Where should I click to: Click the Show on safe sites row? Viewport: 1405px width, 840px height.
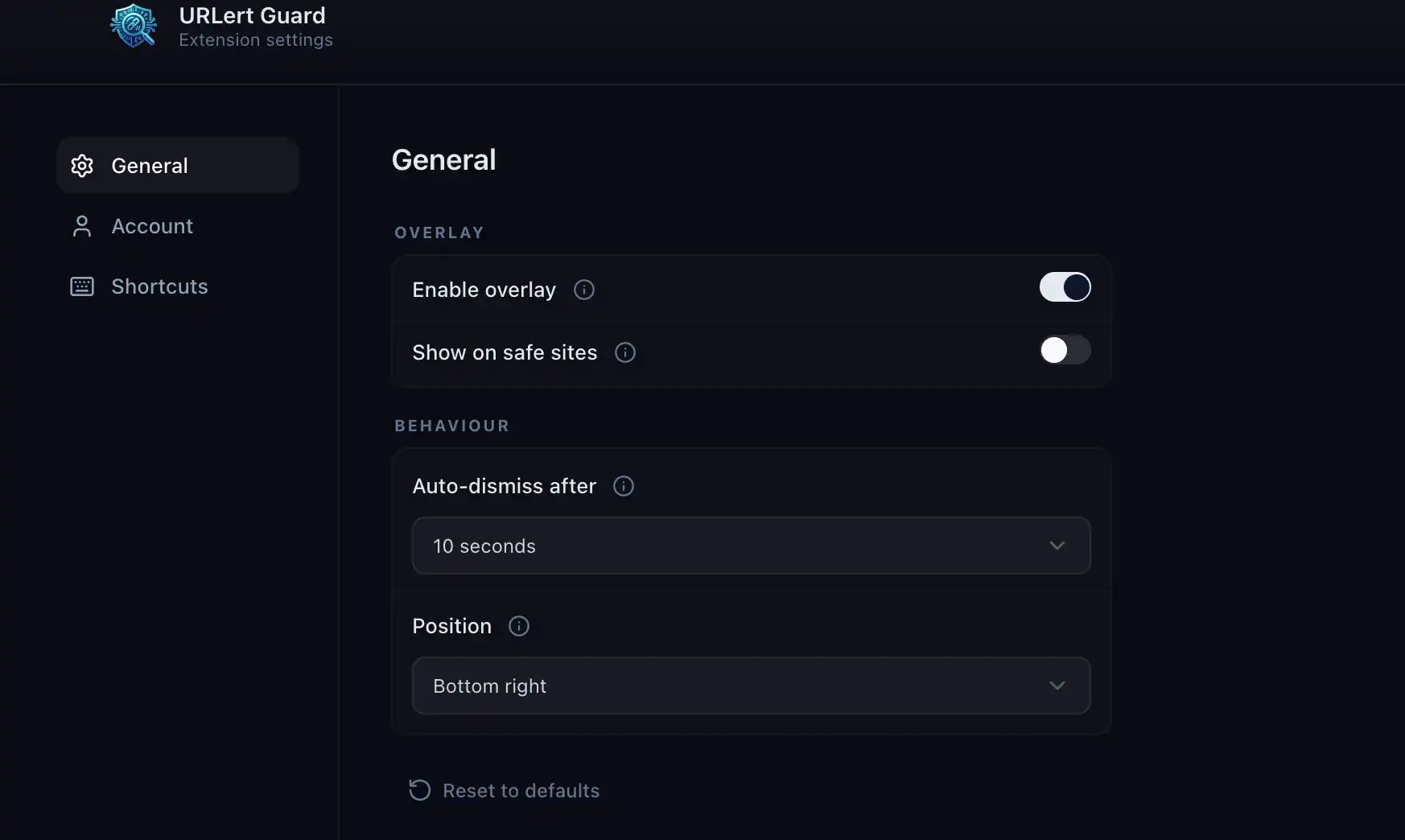click(x=505, y=352)
